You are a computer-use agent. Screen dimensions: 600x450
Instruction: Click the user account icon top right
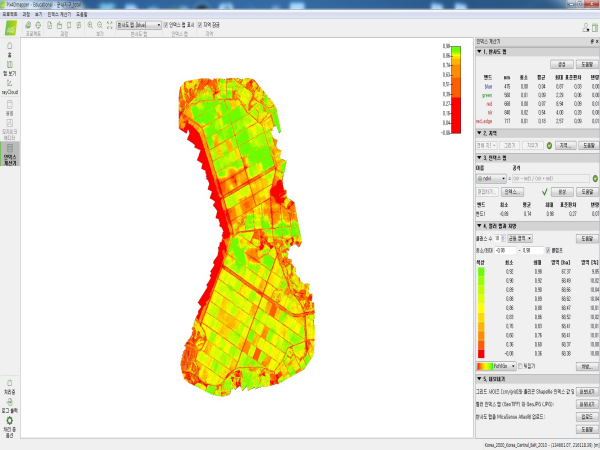tap(585, 28)
